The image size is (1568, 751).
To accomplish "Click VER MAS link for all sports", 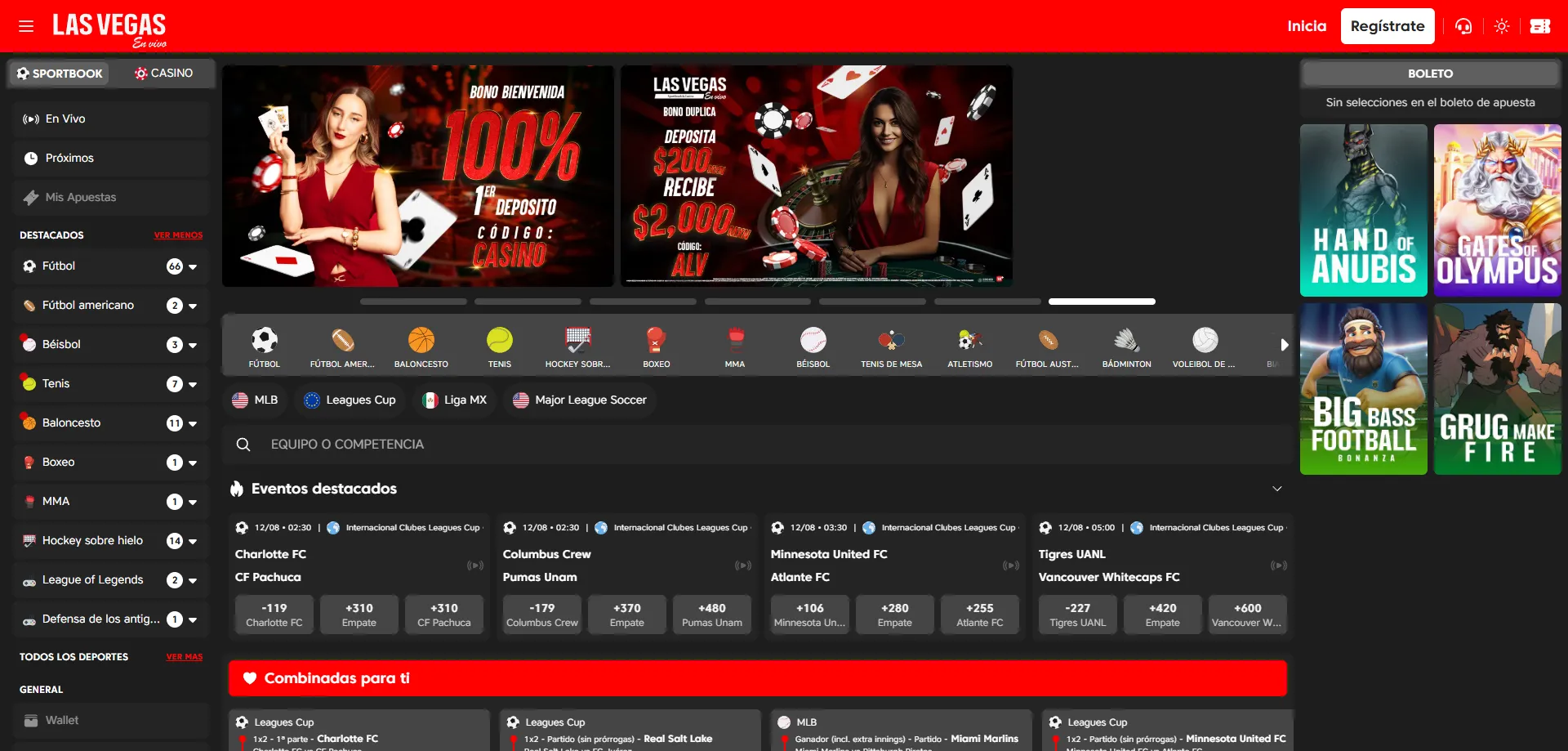I will (x=184, y=657).
